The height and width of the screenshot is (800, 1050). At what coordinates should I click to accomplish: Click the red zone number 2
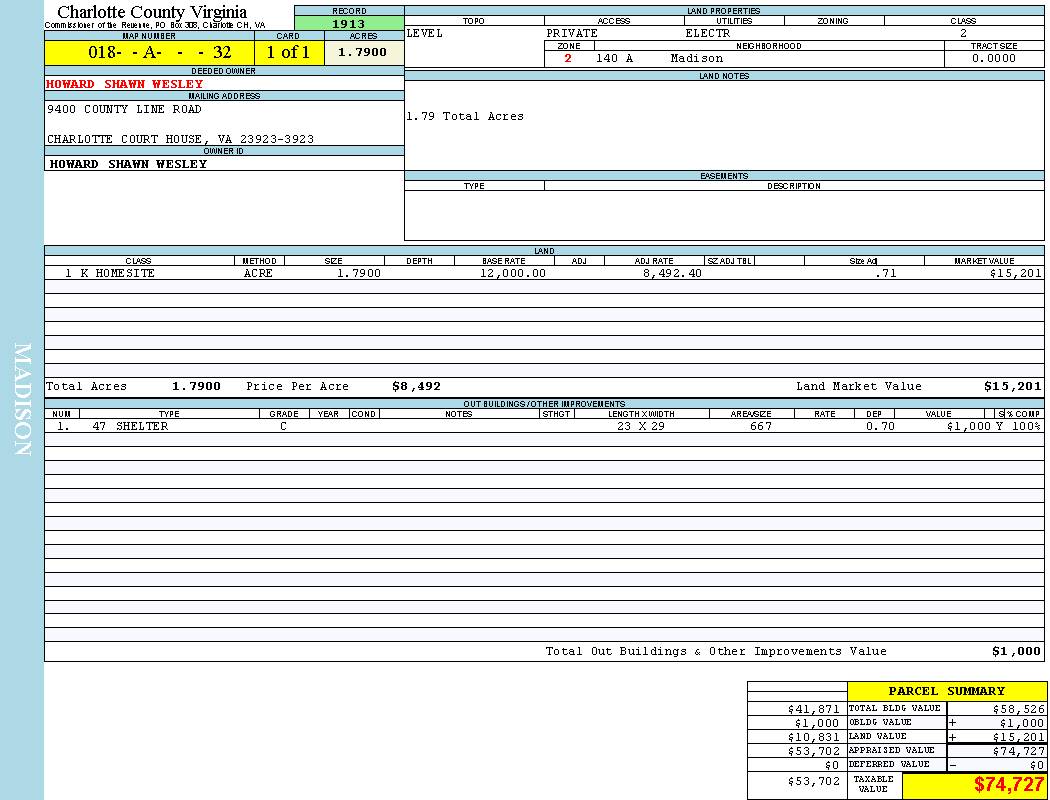(x=568, y=58)
